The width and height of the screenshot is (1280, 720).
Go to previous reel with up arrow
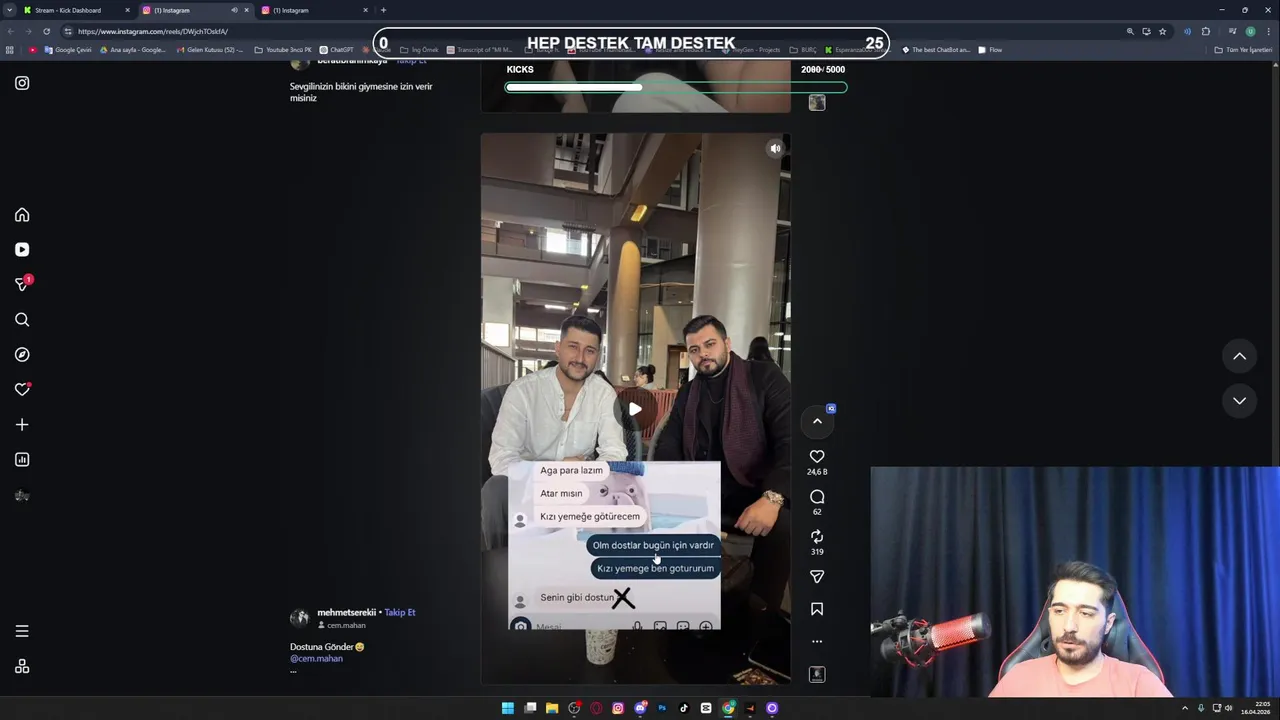(1239, 356)
